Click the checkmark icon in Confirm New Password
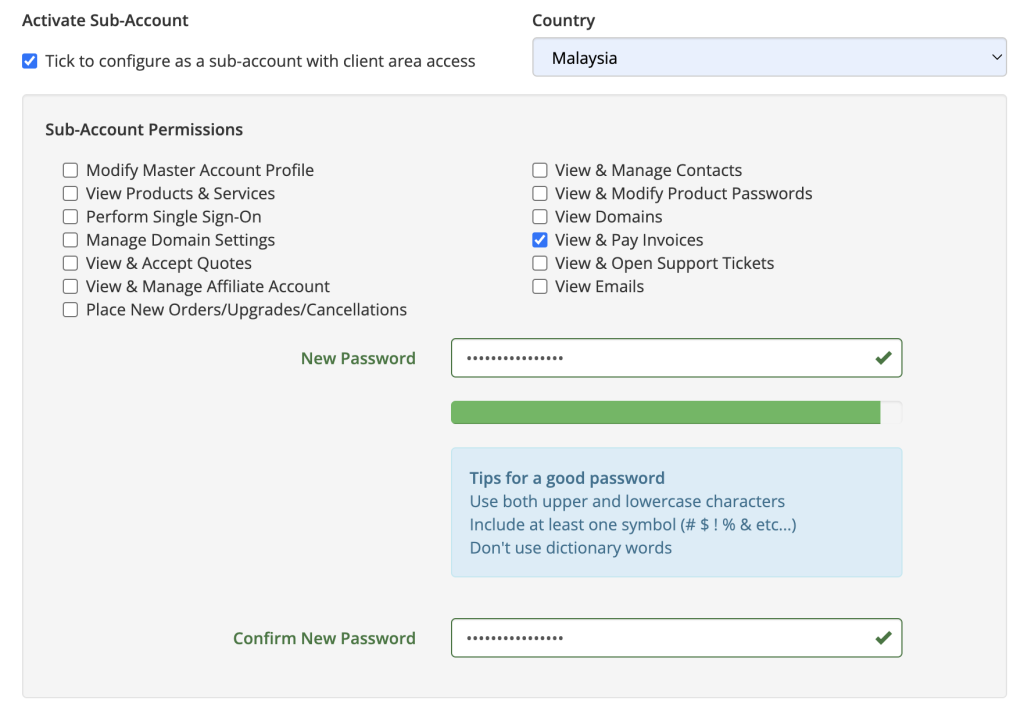 pos(884,638)
